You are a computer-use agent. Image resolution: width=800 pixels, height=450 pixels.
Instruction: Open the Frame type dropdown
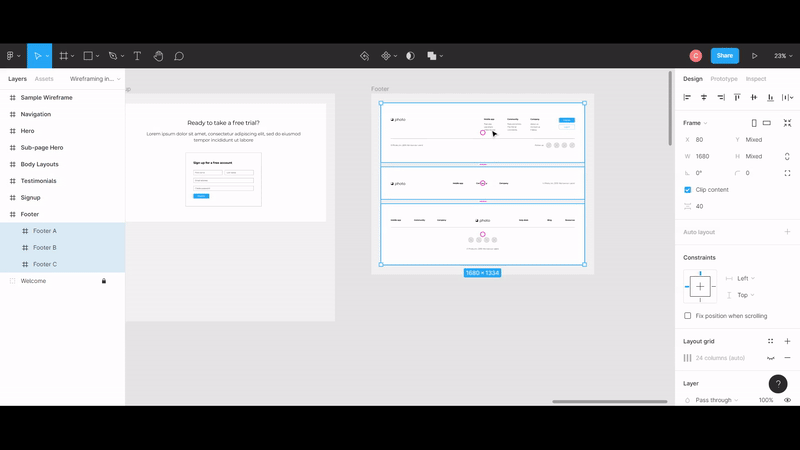pyautogui.click(x=695, y=123)
